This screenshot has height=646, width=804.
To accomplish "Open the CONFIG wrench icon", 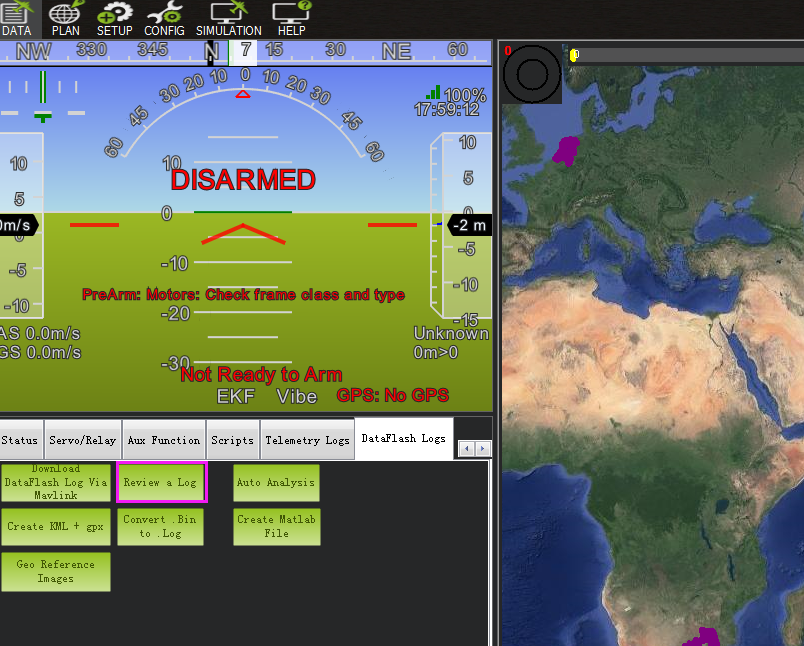I will pos(164,18).
